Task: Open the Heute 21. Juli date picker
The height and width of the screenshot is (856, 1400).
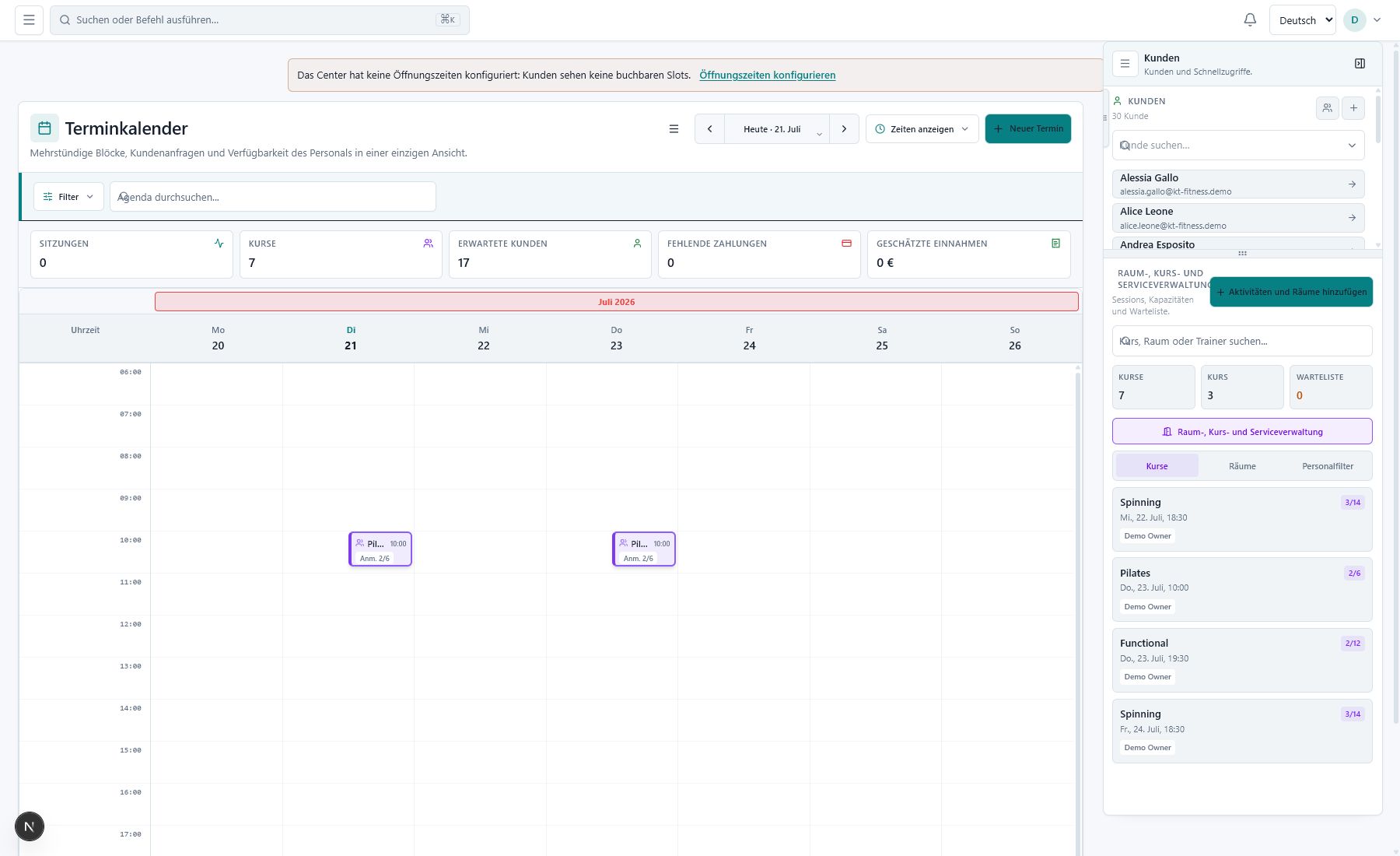Action: coord(776,129)
